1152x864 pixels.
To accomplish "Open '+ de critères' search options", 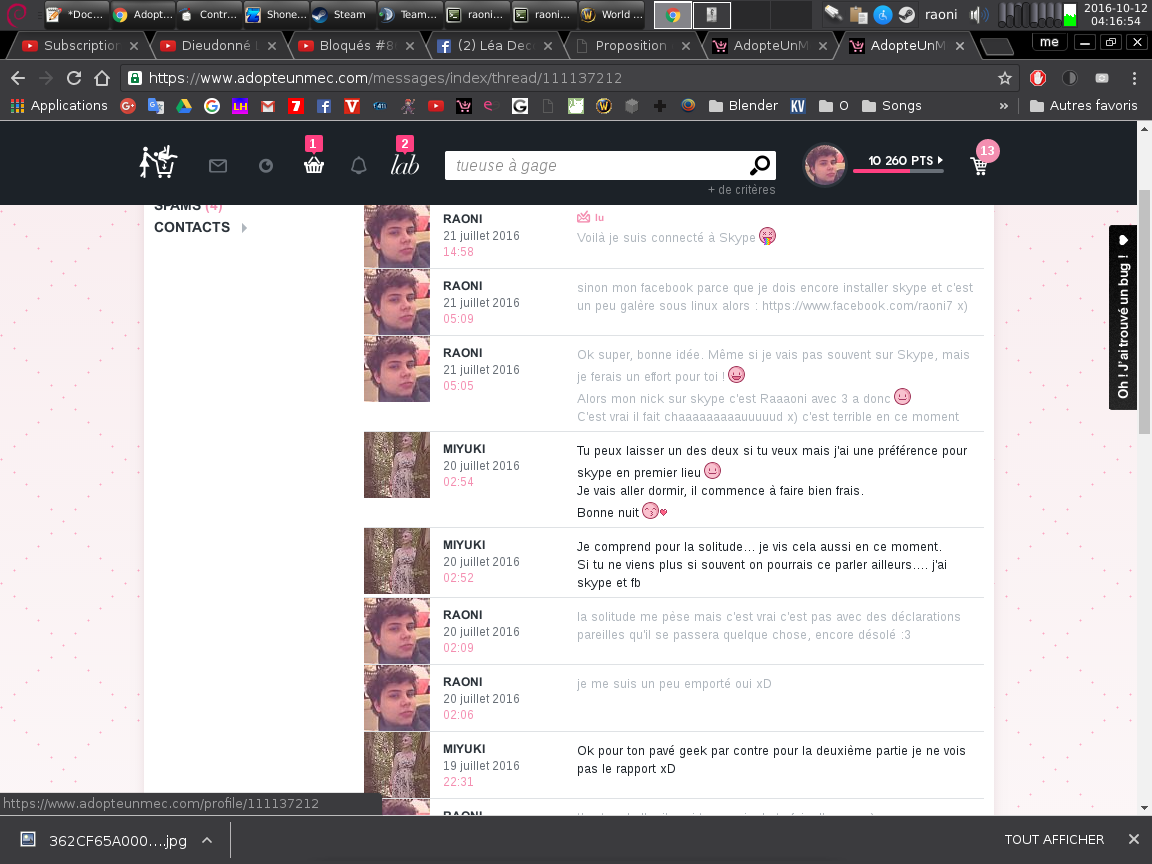I will point(741,190).
